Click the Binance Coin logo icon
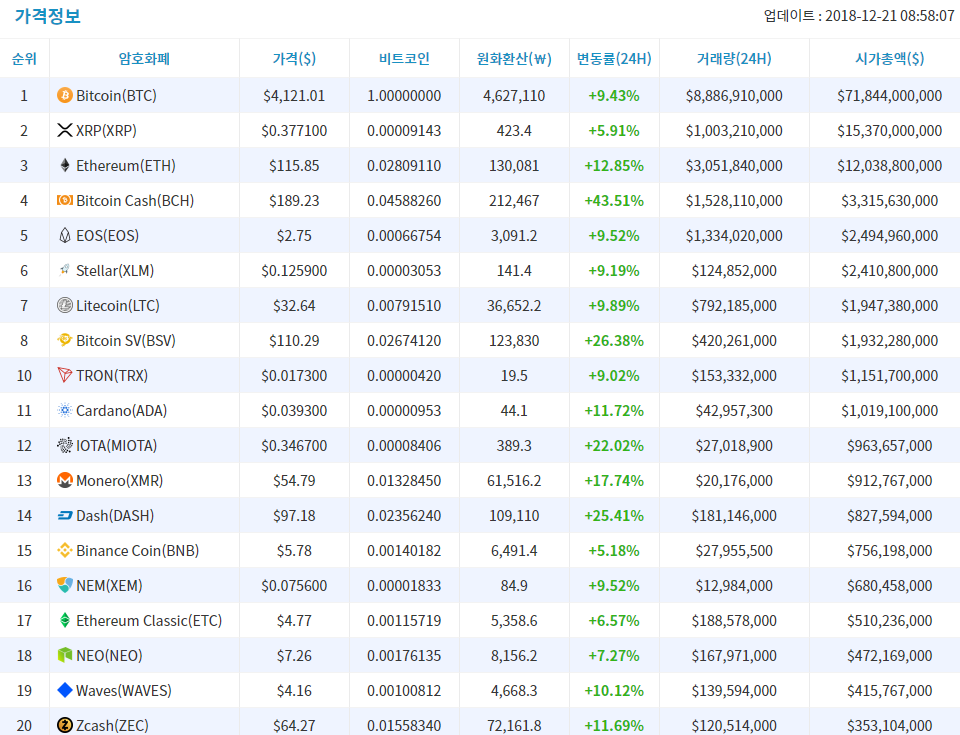 pyautogui.click(x=64, y=551)
